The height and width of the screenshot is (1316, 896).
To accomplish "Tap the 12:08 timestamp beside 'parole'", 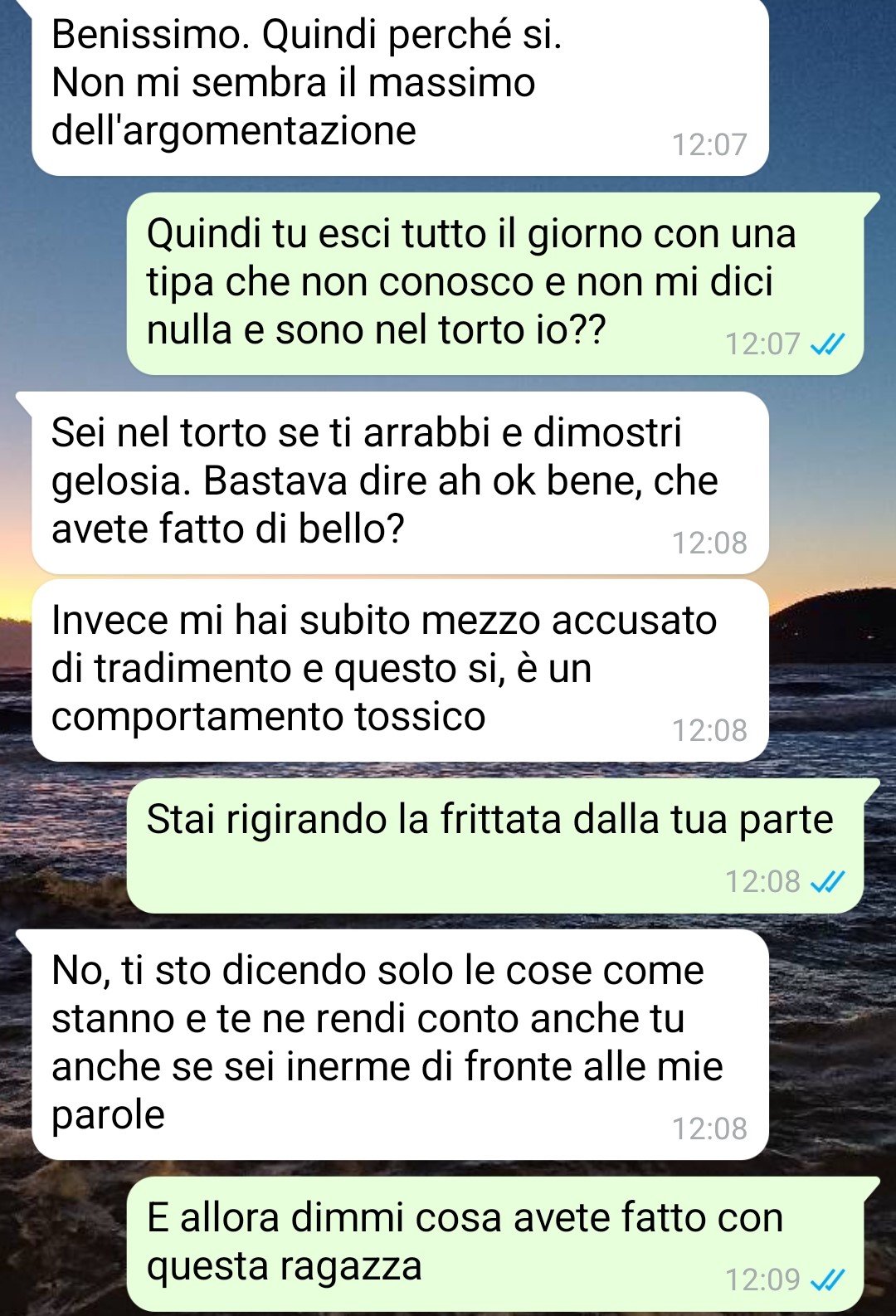I will pyautogui.click(x=709, y=1128).
